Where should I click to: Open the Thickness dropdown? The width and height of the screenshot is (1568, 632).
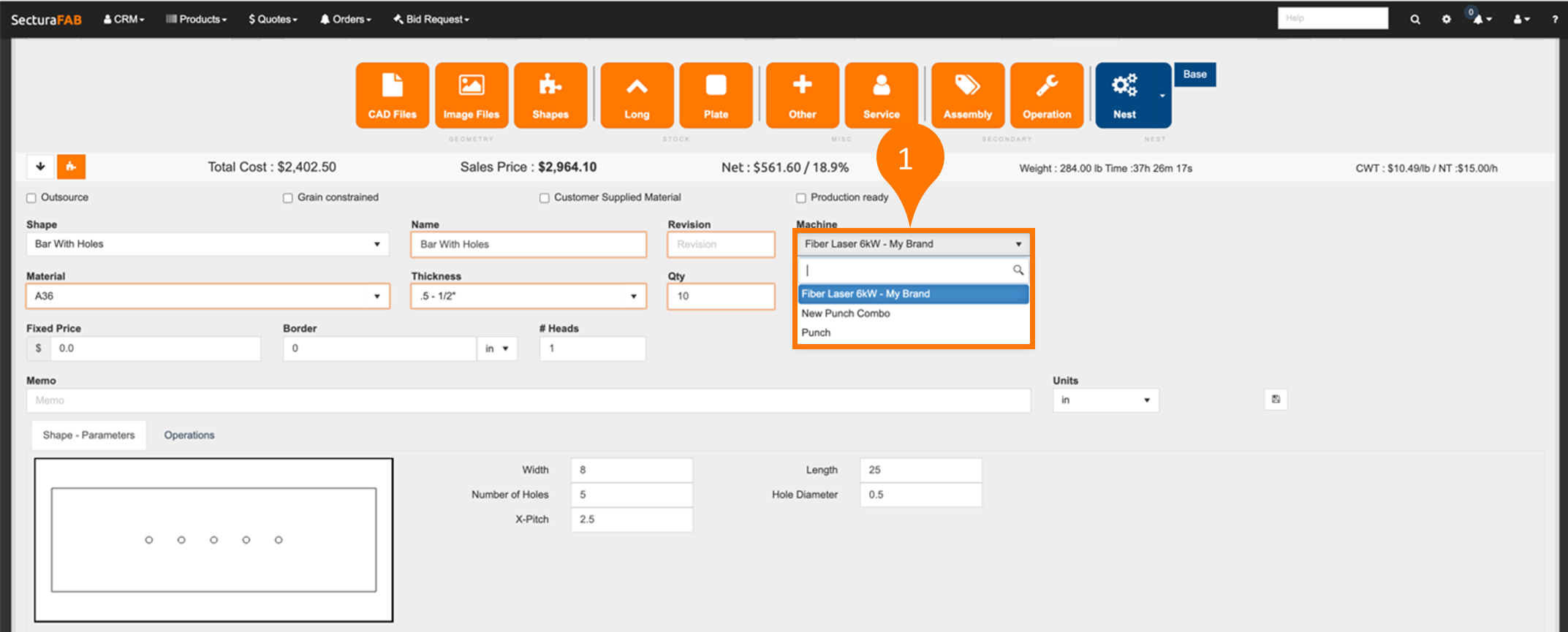pyautogui.click(x=528, y=296)
